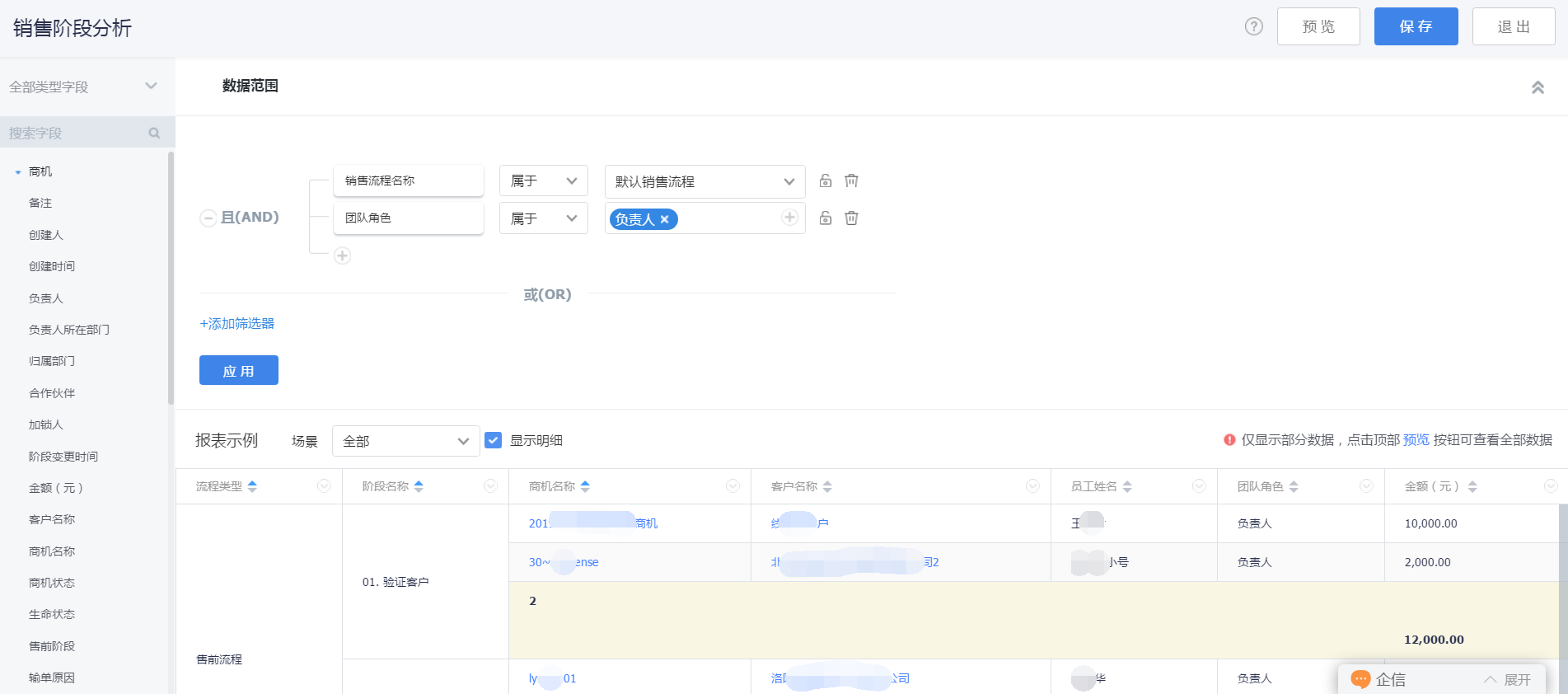Select the 输单原因 field
The height and width of the screenshot is (694, 1568).
point(52,678)
